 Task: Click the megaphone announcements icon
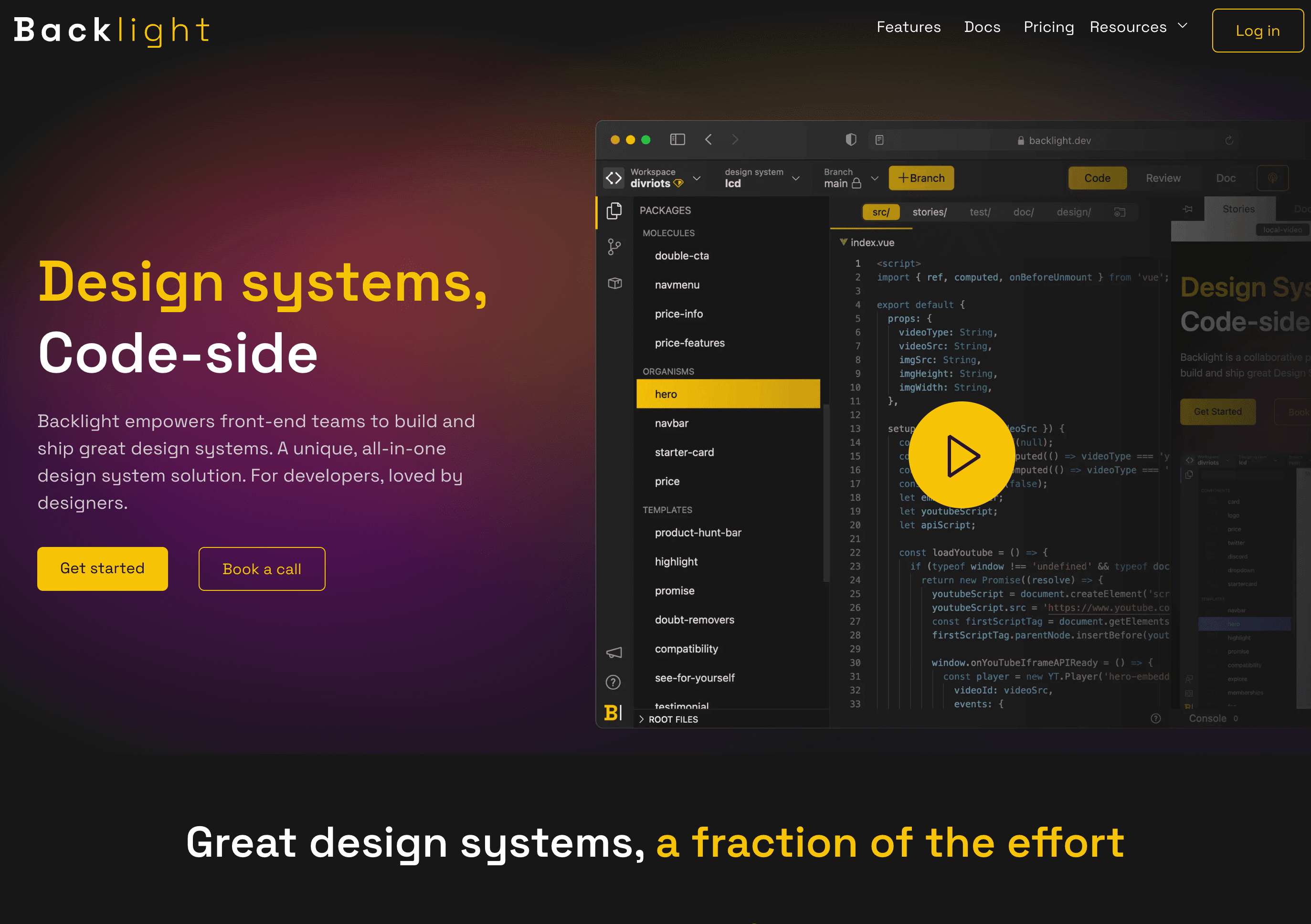(614, 652)
